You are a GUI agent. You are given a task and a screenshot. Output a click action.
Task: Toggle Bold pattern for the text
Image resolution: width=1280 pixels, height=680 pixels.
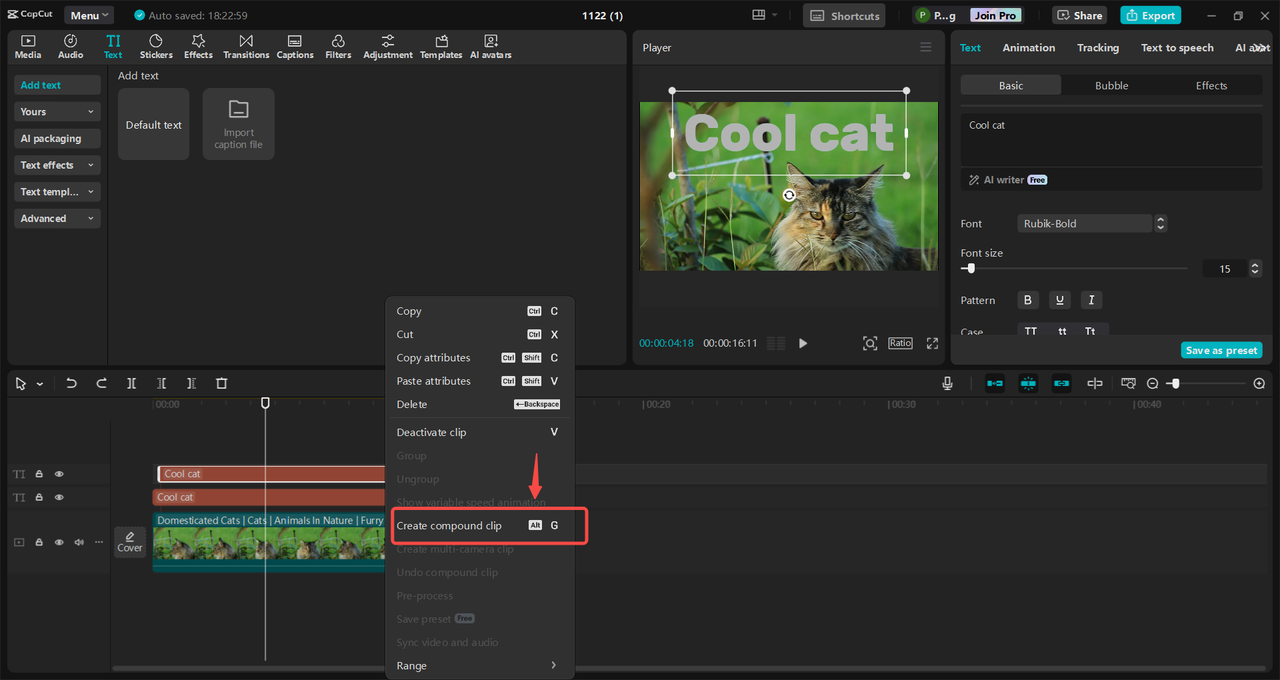[x=1028, y=300]
